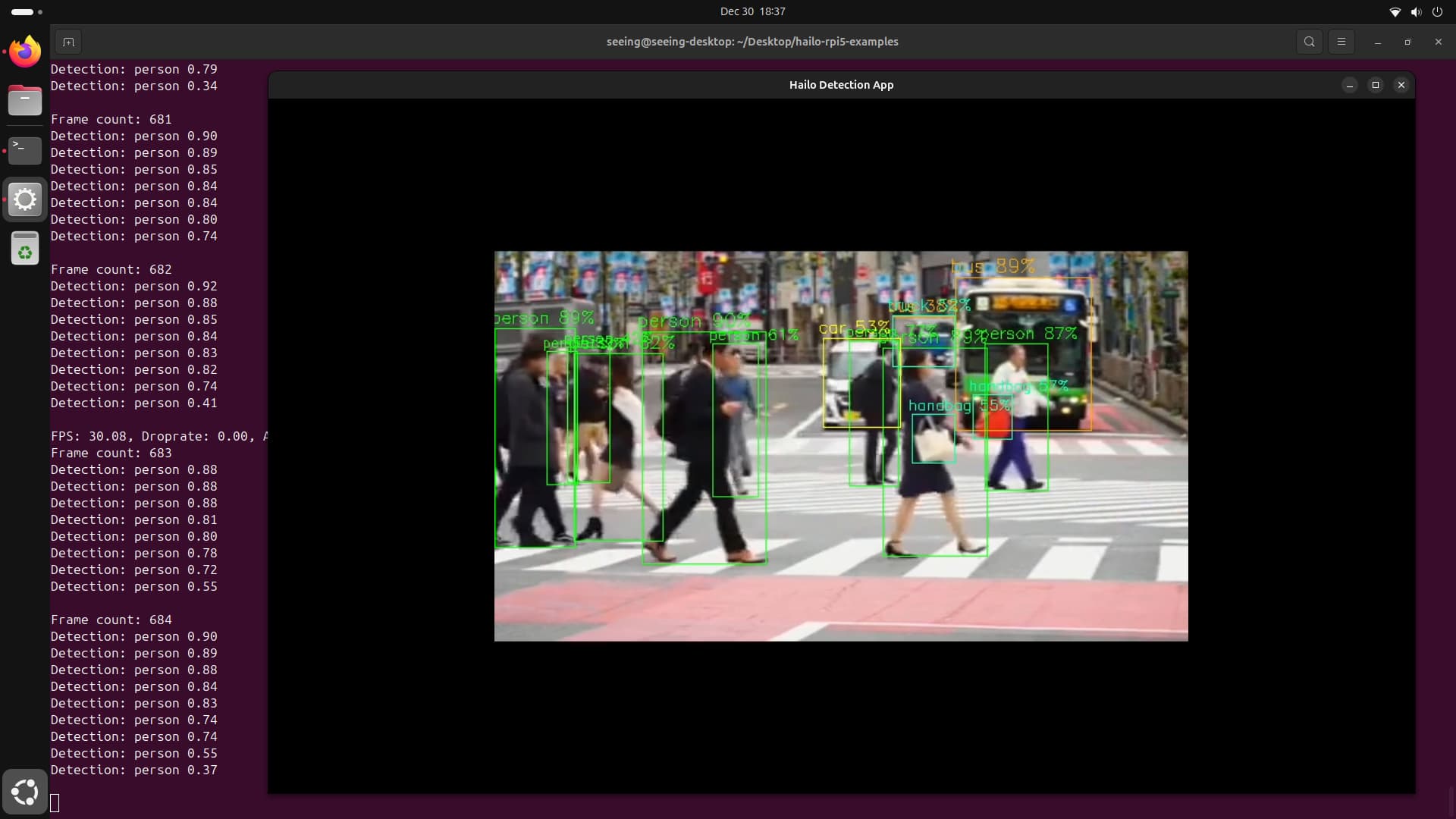Click the Wi-Fi status icon

(1395, 11)
